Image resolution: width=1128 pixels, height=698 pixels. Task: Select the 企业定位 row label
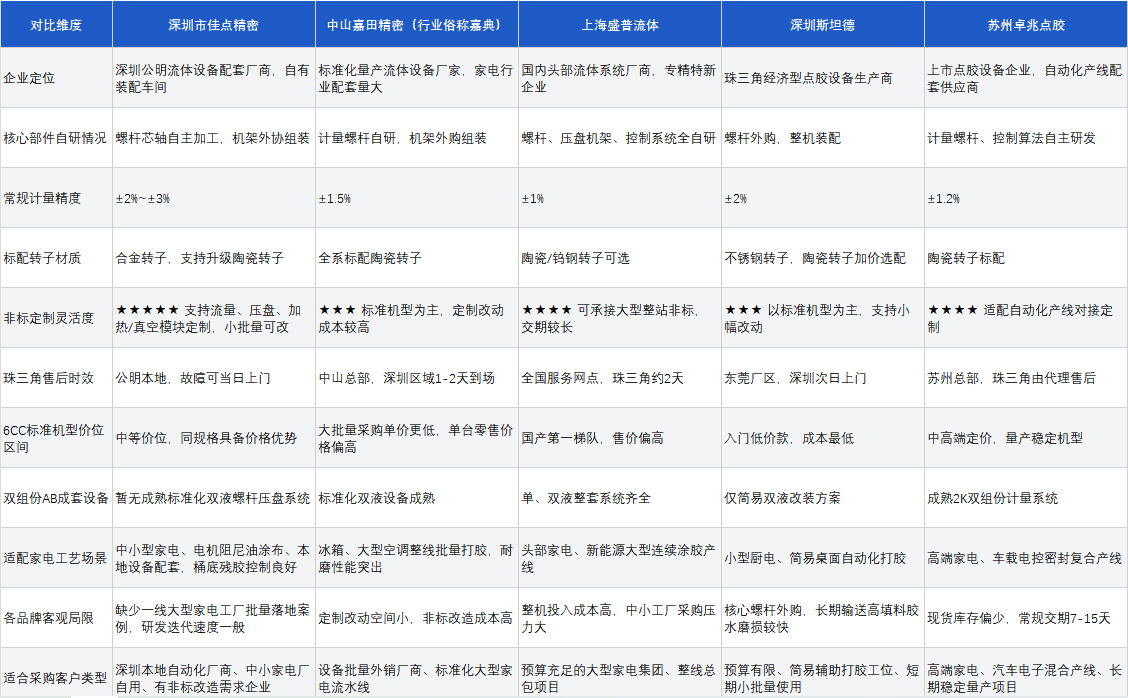click(56, 78)
